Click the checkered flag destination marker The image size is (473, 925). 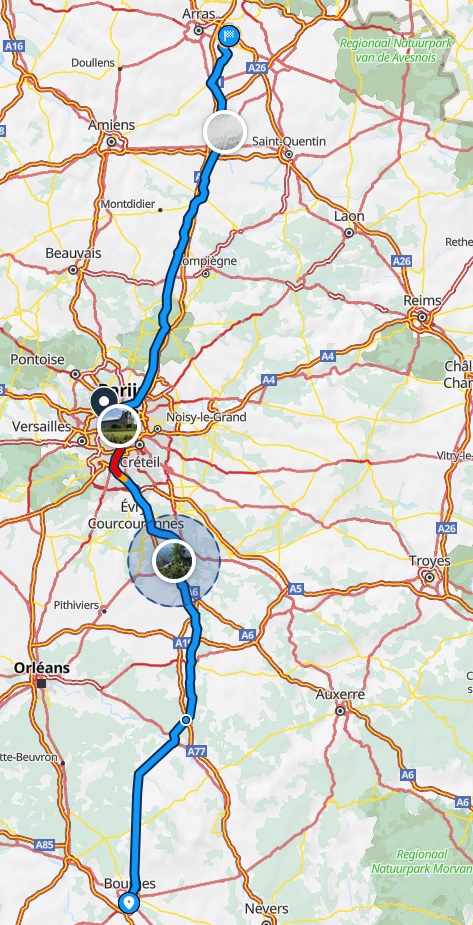pos(229,37)
